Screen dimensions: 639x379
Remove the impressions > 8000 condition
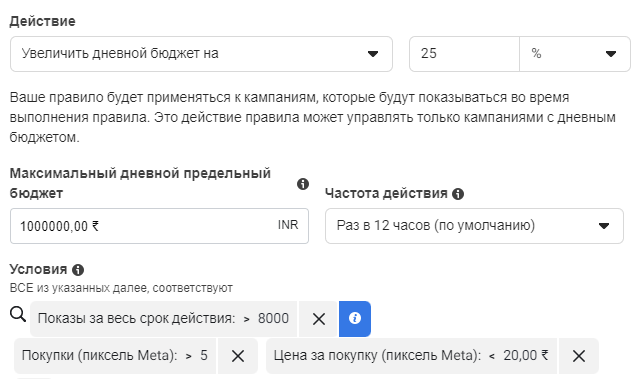[x=319, y=319]
